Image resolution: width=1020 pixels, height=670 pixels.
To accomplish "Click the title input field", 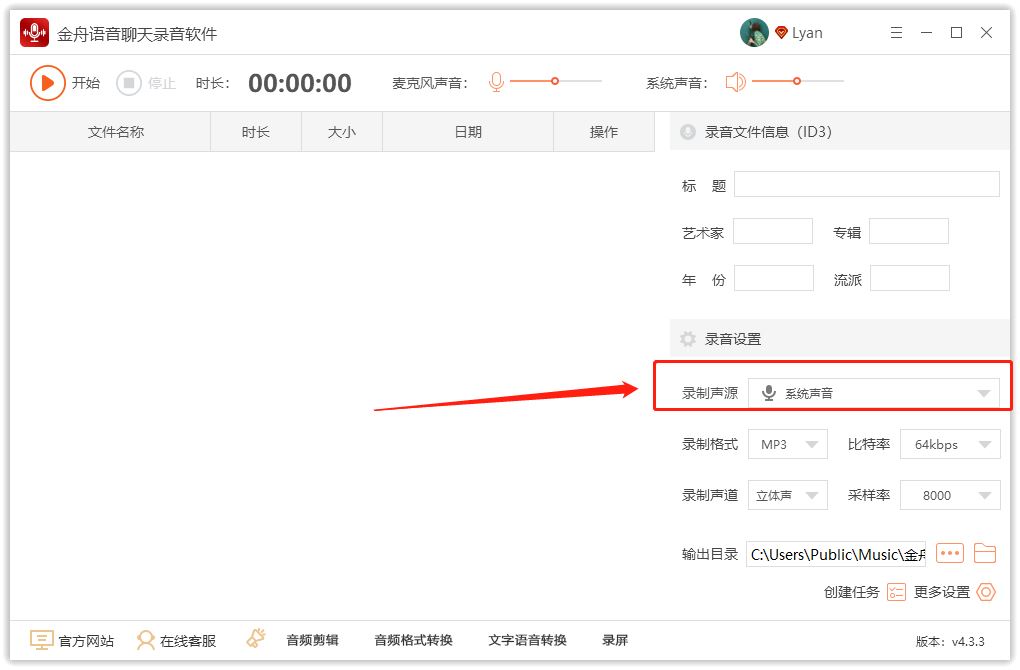I will click(866, 184).
